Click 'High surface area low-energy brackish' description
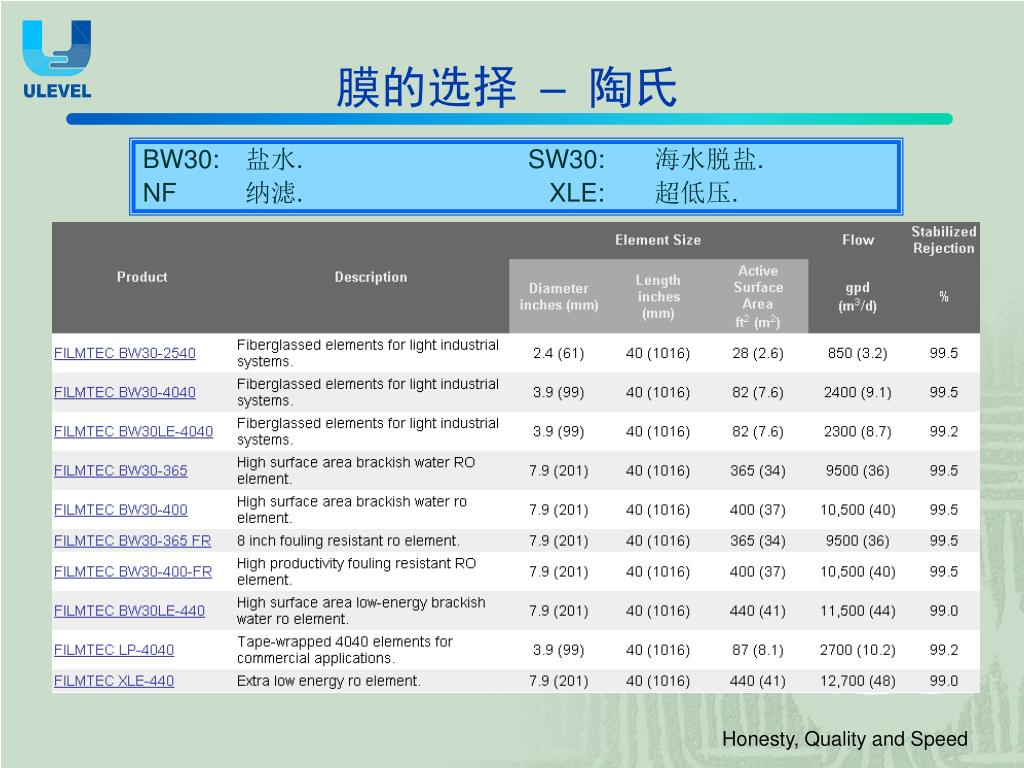 point(361,611)
